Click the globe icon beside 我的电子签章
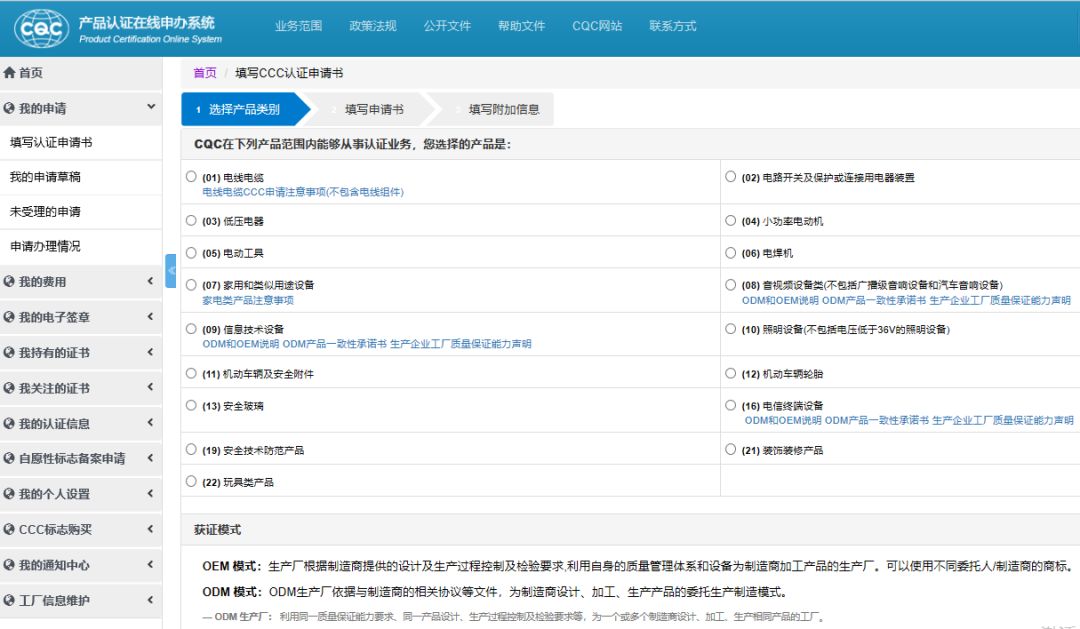This screenshot has width=1080, height=629. [x=10, y=317]
